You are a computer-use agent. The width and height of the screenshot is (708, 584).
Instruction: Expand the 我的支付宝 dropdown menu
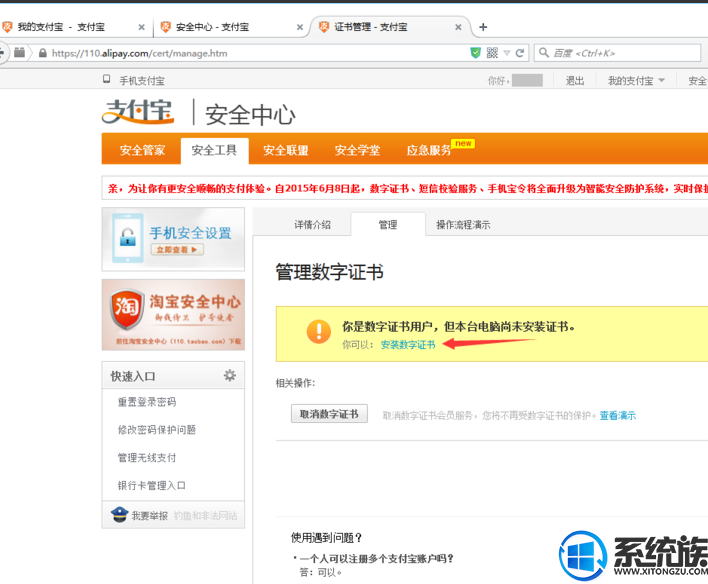636,81
